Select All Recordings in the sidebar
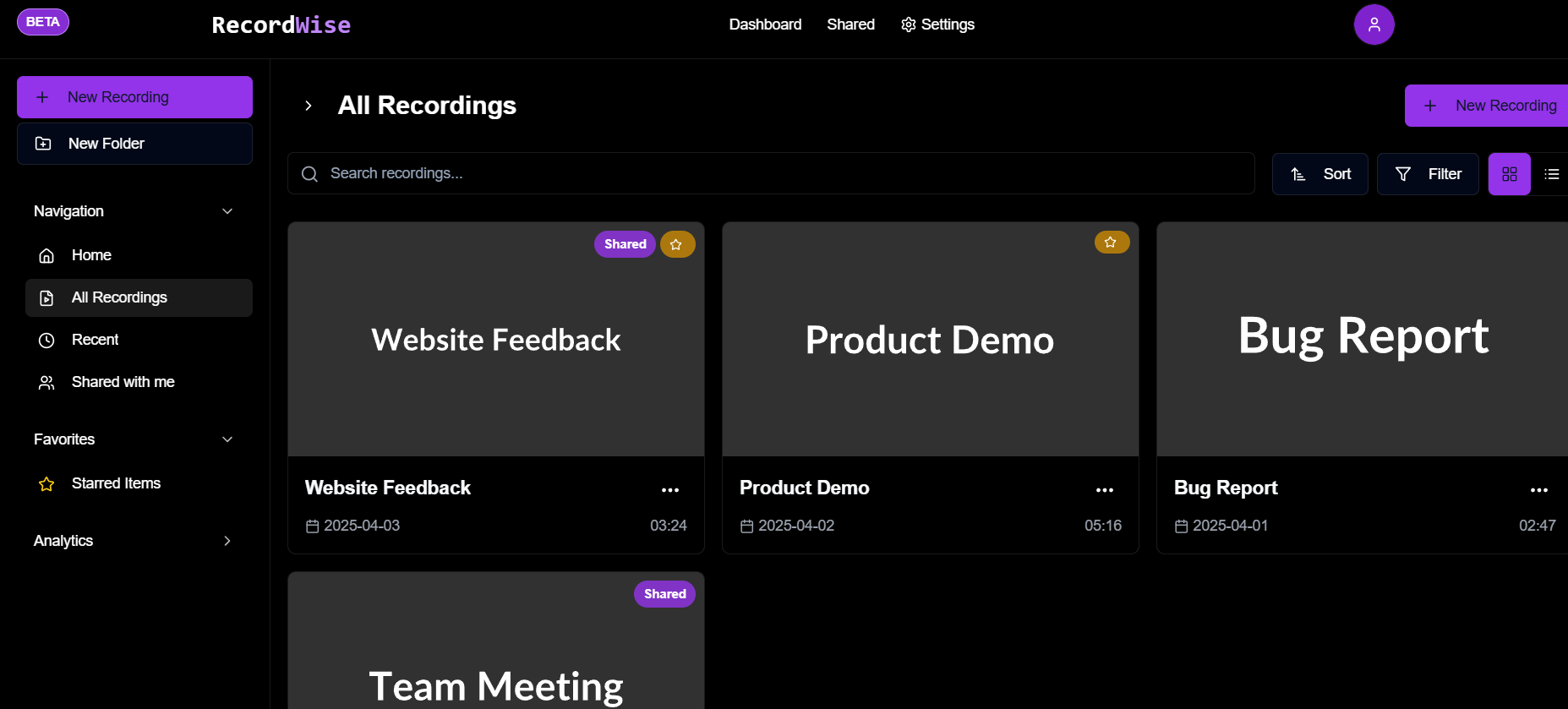 click(x=139, y=297)
